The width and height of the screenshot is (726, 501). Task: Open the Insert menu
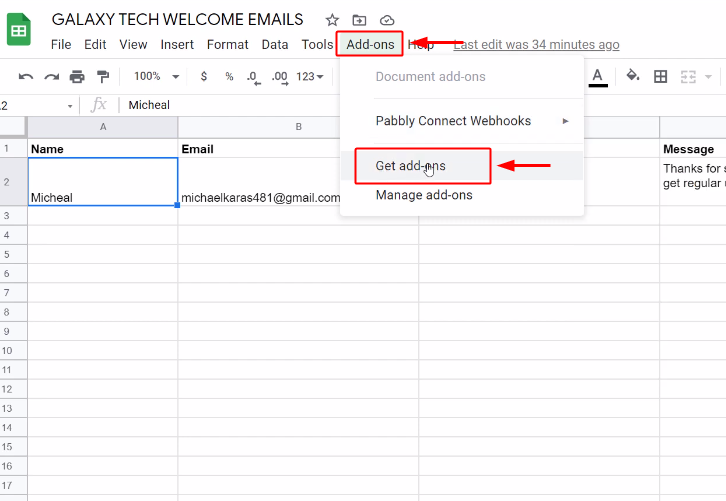tap(177, 44)
